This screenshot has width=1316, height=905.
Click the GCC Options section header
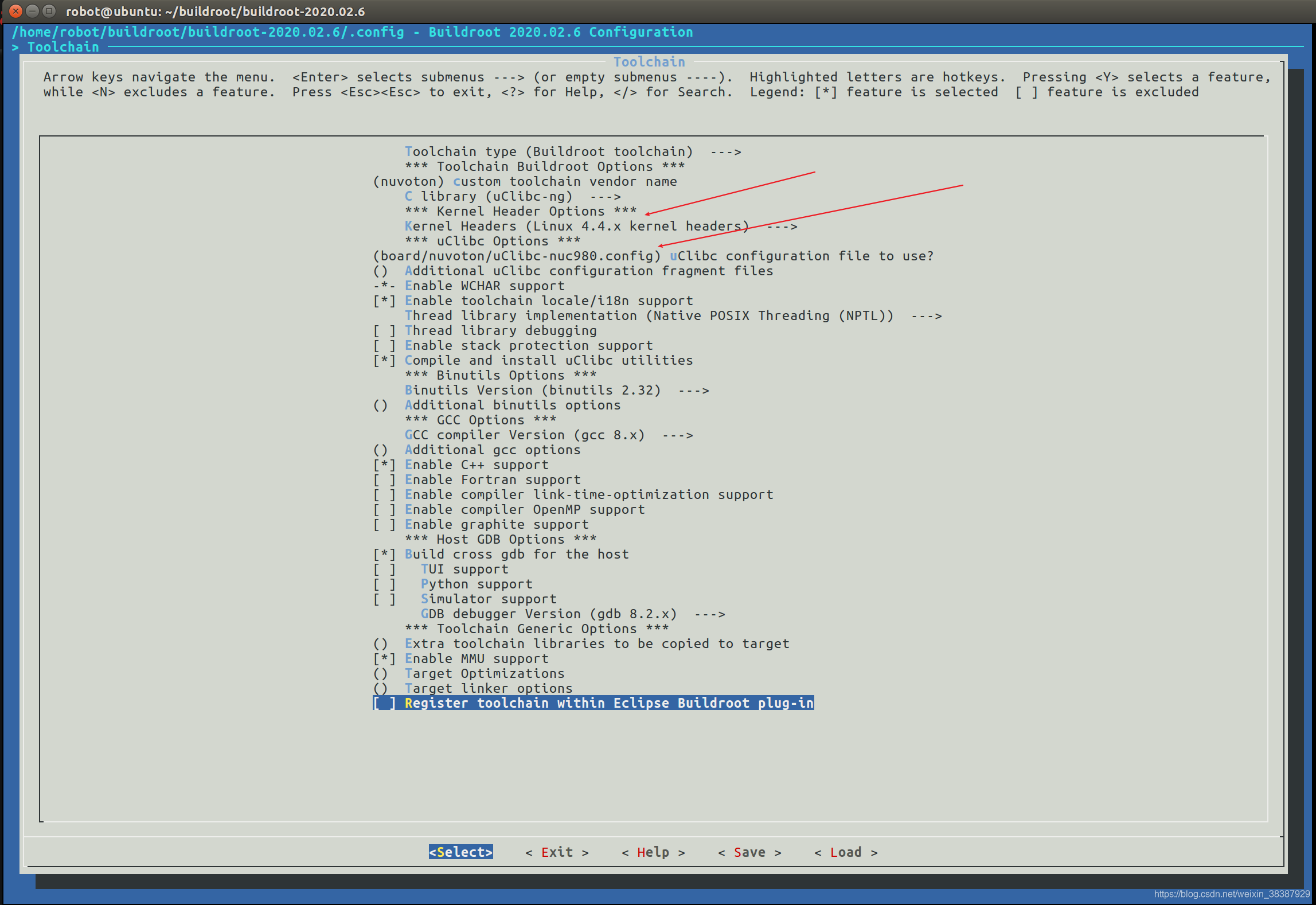point(481,420)
